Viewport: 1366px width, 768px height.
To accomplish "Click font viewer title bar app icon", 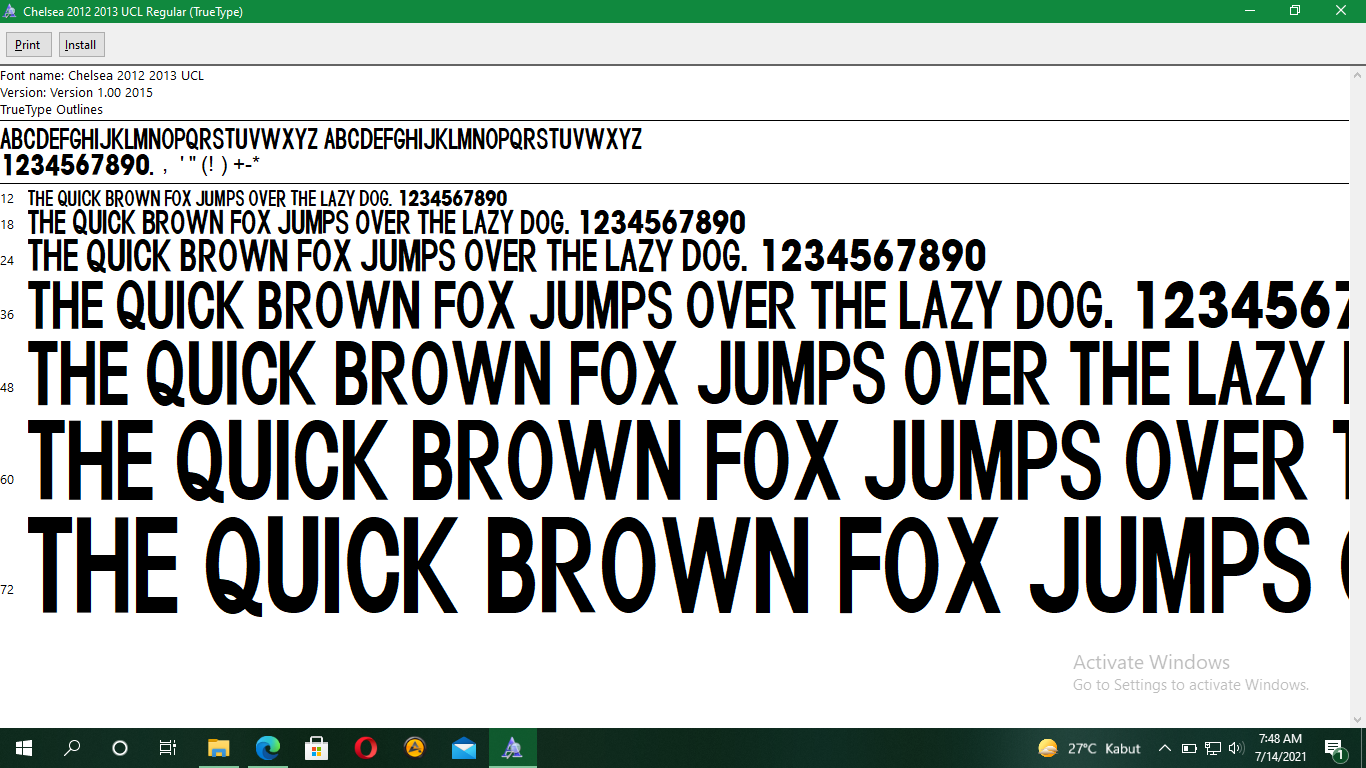I will click(x=11, y=12).
